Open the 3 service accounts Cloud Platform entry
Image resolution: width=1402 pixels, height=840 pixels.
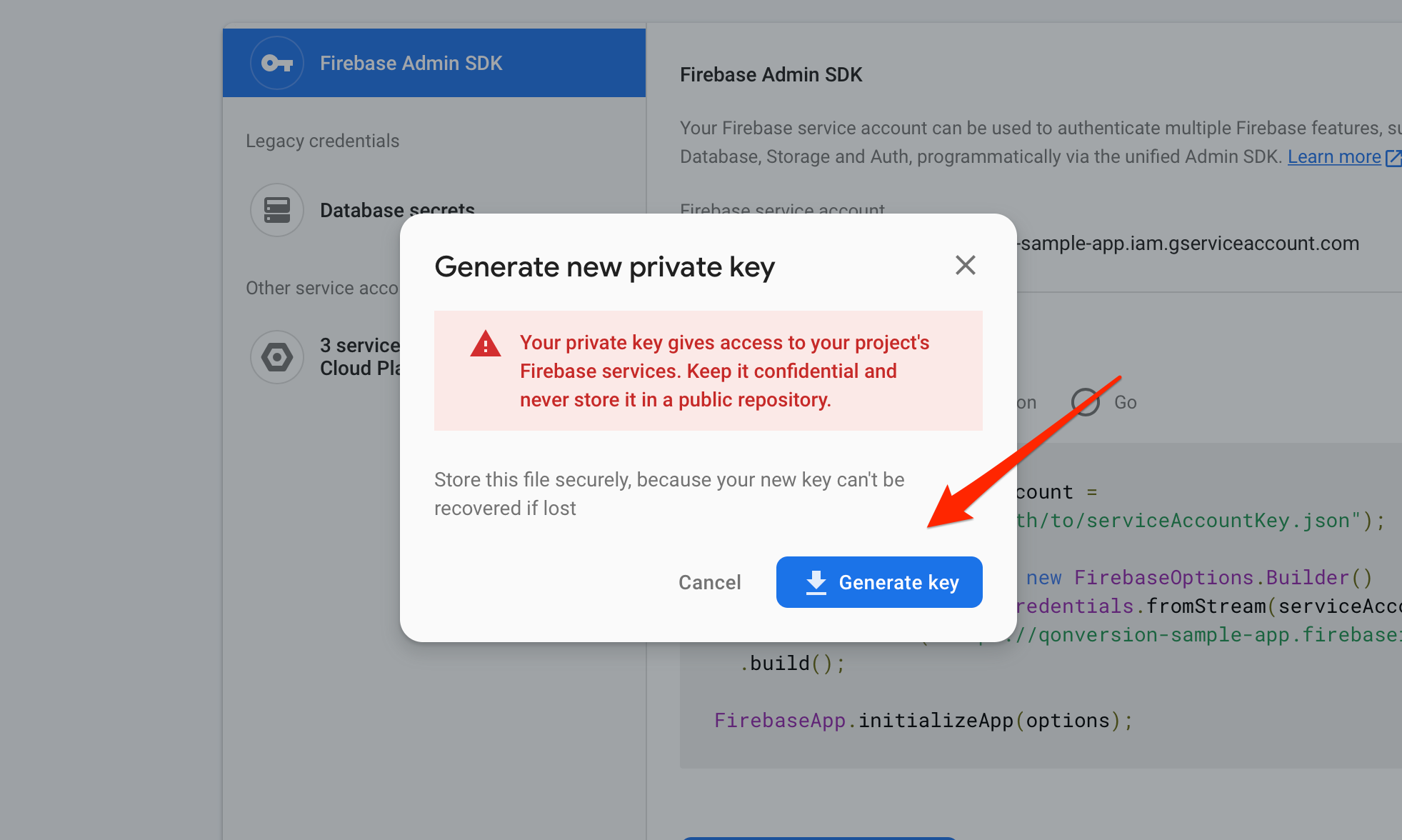(x=360, y=357)
